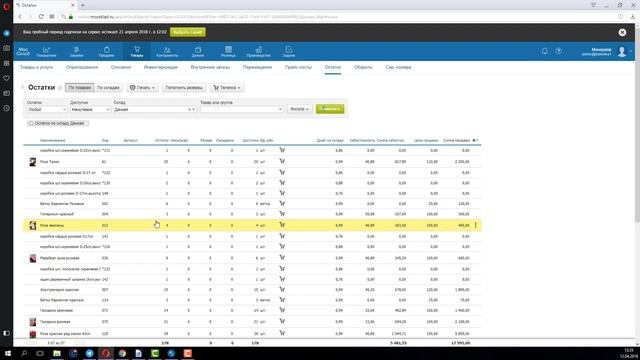Screen dimensions: 640x360
Task: Open the Тележка dropdown
Action: point(227,87)
